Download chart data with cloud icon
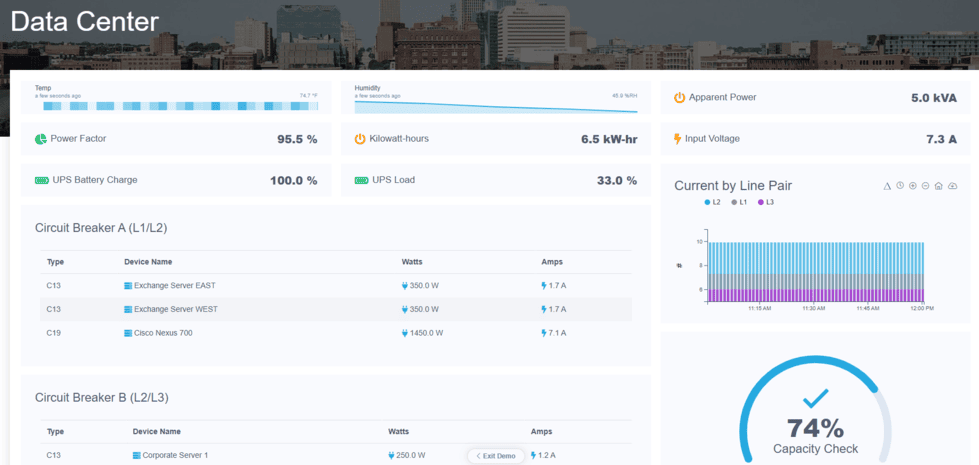The height and width of the screenshot is (465, 979). pyautogui.click(x=953, y=186)
